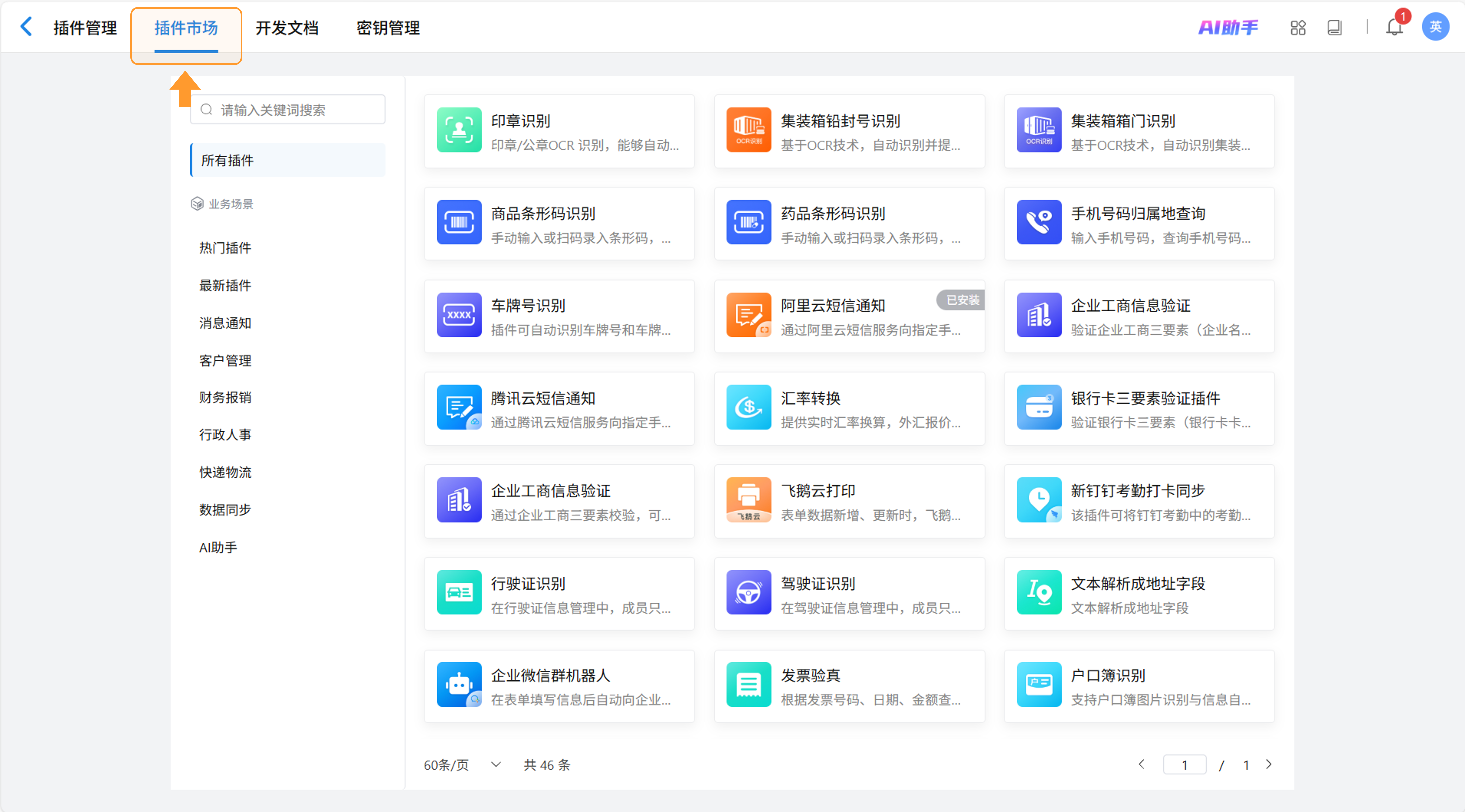Open the help book icon
This screenshot has width=1465, height=812.
(1334, 27)
